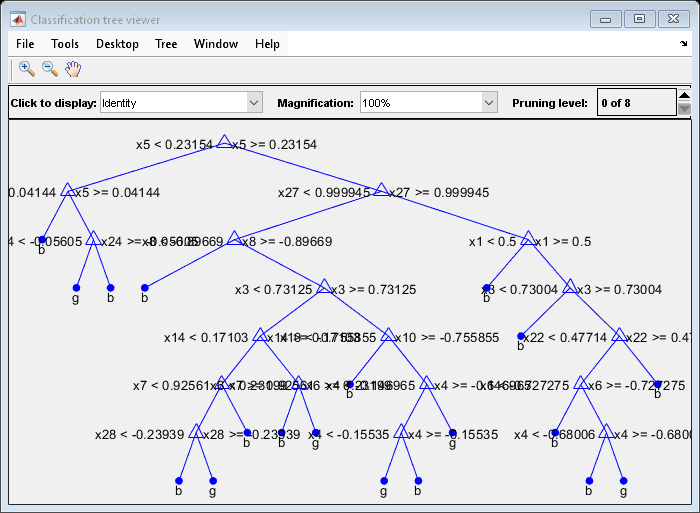Minimize the Classification tree viewer window

(605, 19)
